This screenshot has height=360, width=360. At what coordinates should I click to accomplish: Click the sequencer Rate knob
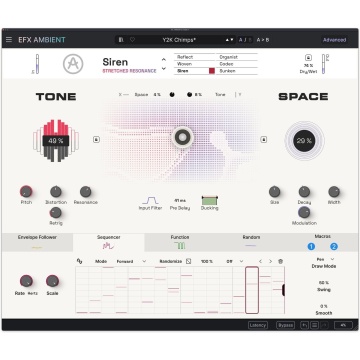[26, 281]
